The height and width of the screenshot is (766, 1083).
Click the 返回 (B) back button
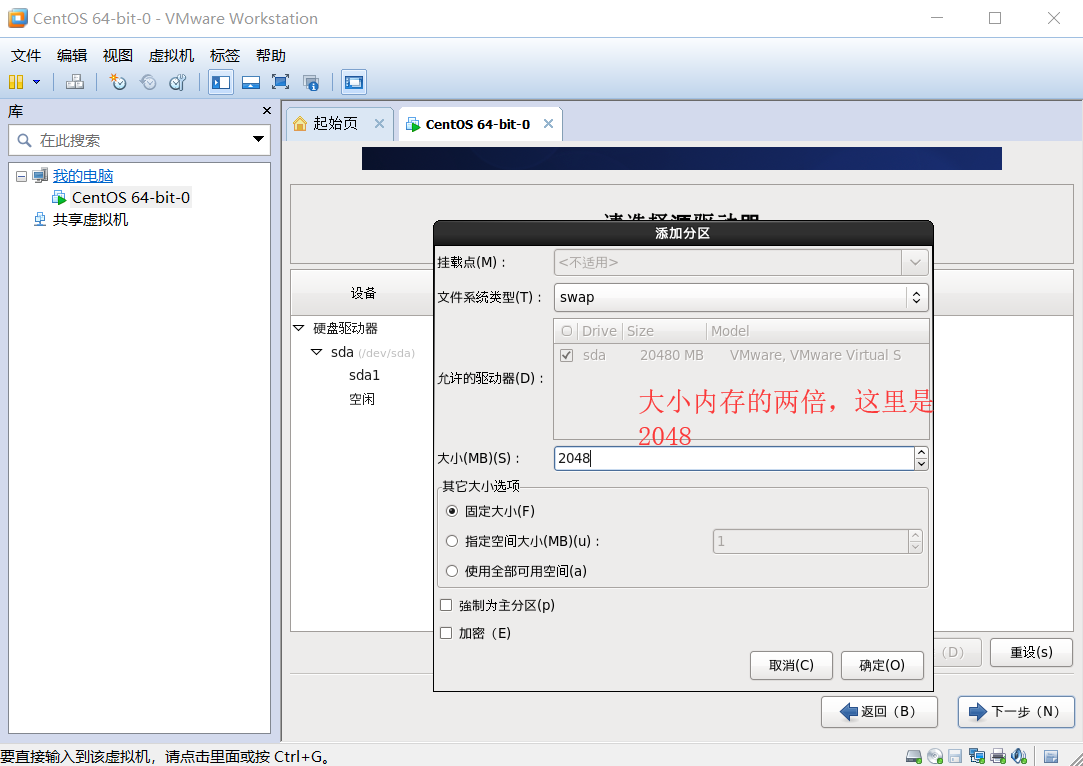tap(879, 711)
